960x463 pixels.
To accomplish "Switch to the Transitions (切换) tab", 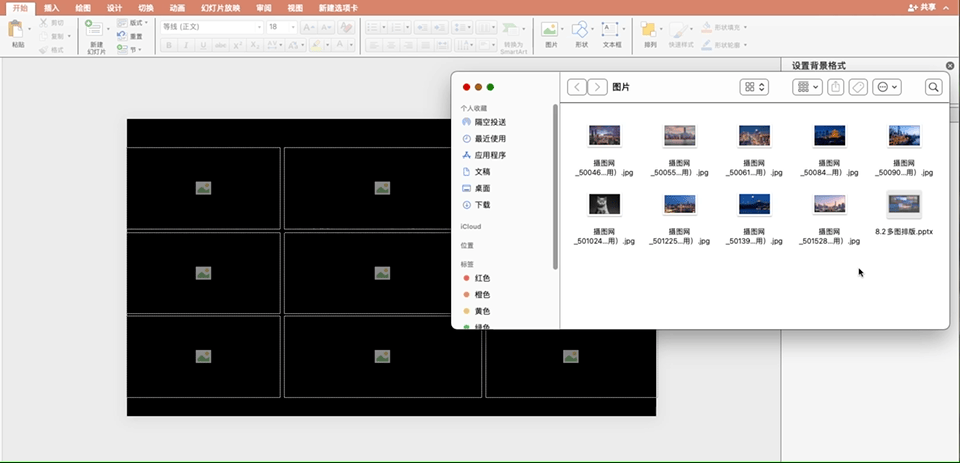I will click(146, 8).
